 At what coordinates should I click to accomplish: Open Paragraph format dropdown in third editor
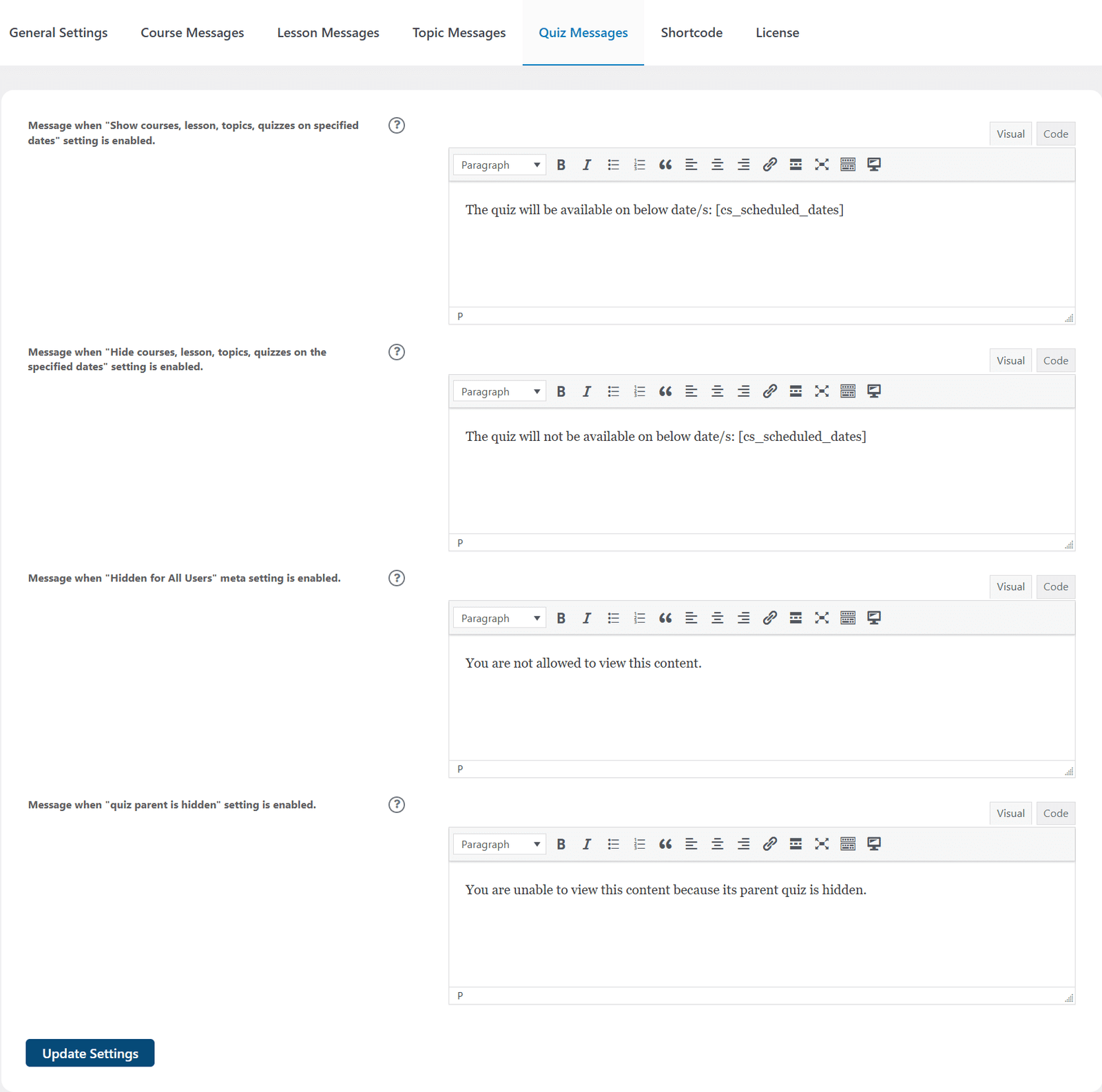(499, 618)
